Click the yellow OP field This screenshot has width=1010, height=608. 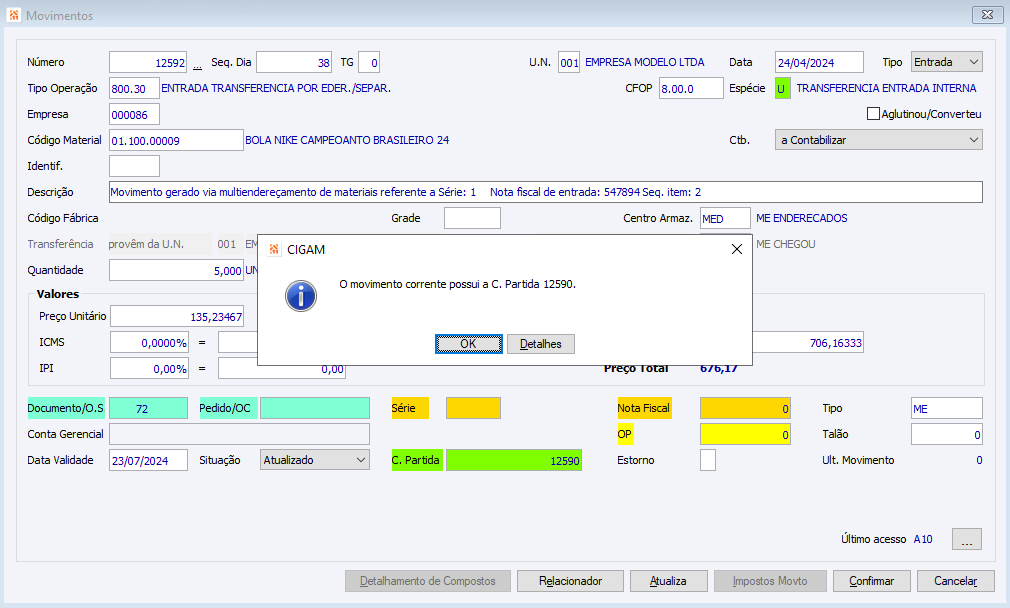(745, 434)
